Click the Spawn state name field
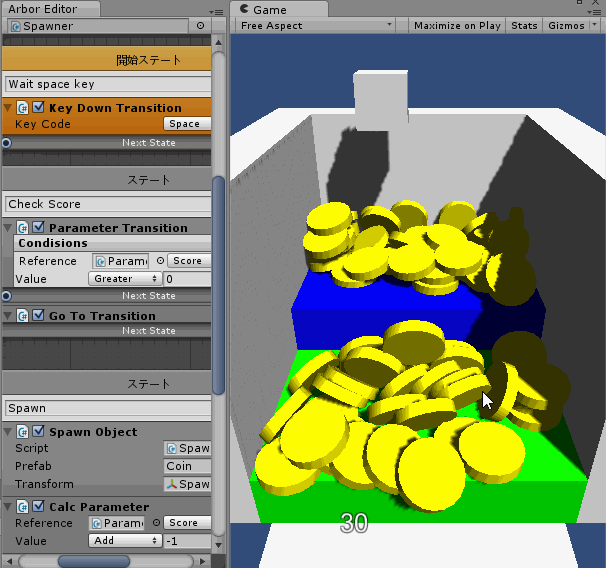The image size is (606, 568). pyautogui.click(x=108, y=408)
